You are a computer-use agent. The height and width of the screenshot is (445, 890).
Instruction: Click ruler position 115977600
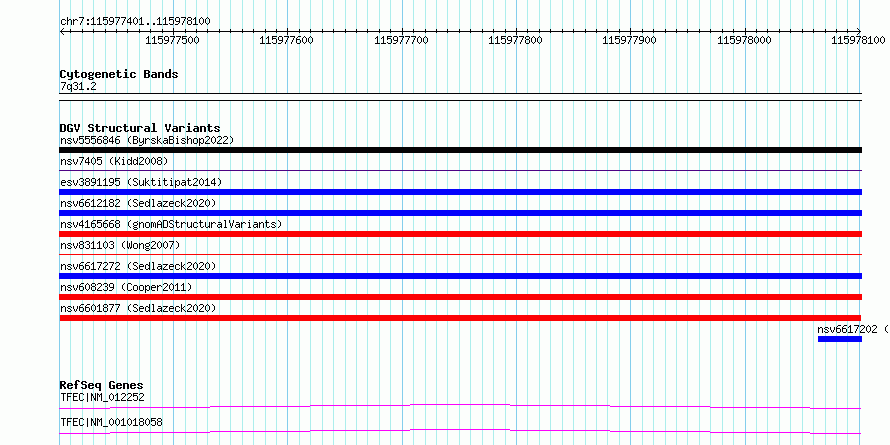(287, 40)
